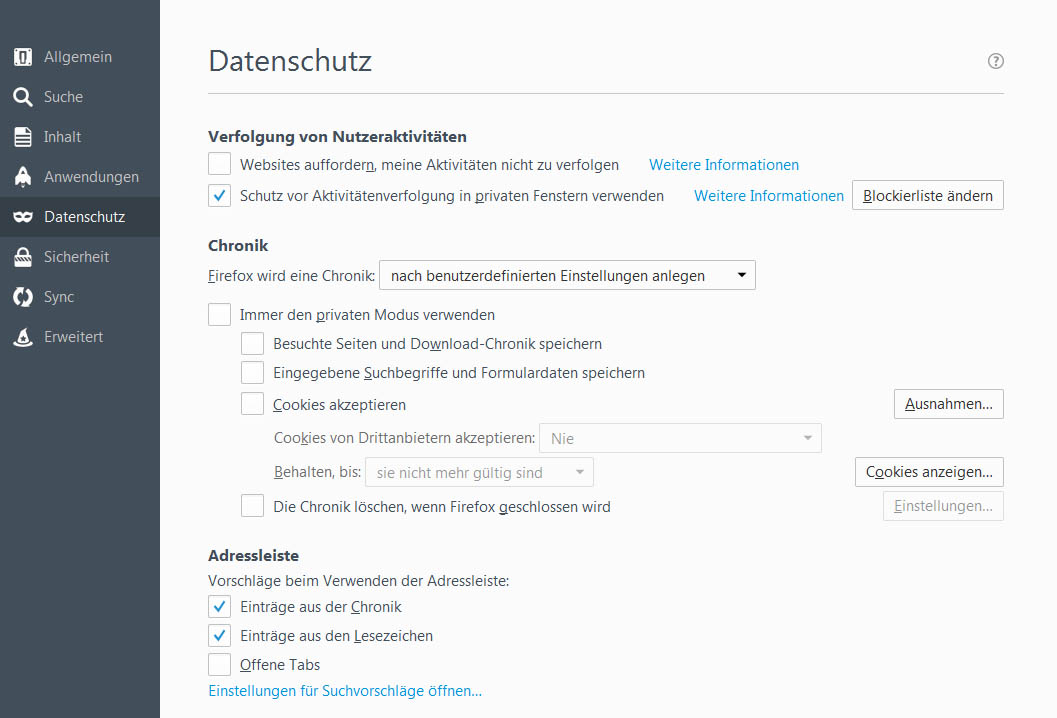This screenshot has height=718, width=1057.
Task: Click the Sicherheit lock icon
Action: [23, 257]
